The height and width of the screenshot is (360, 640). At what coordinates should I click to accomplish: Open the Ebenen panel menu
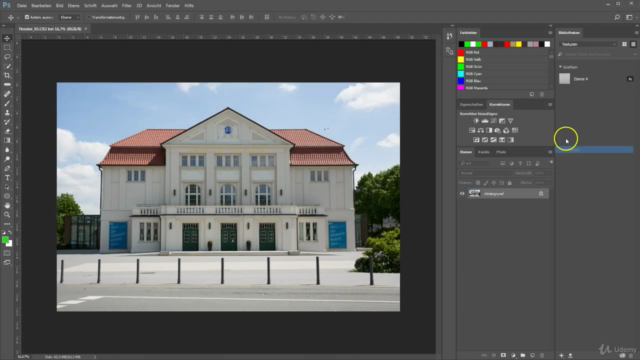pyautogui.click(x=550, y=152)
